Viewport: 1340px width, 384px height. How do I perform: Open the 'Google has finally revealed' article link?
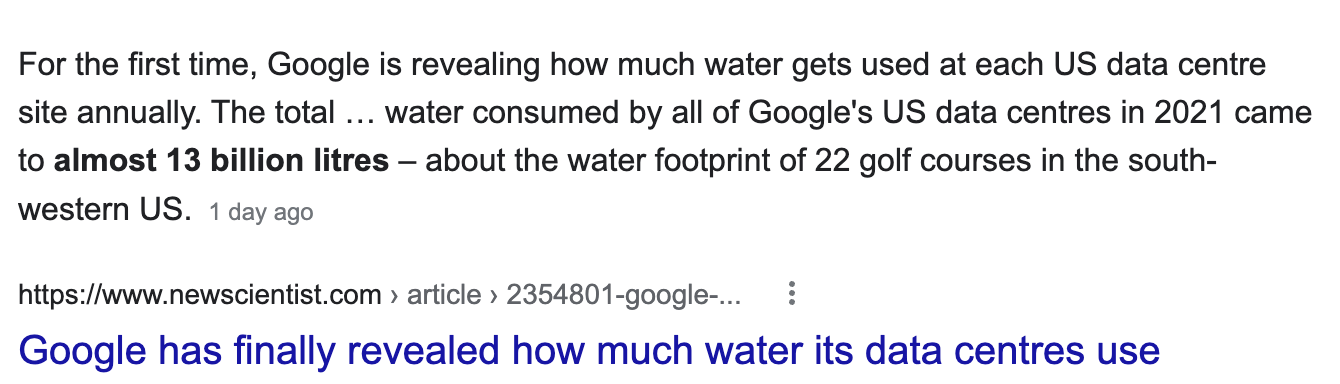pos(589,350)
